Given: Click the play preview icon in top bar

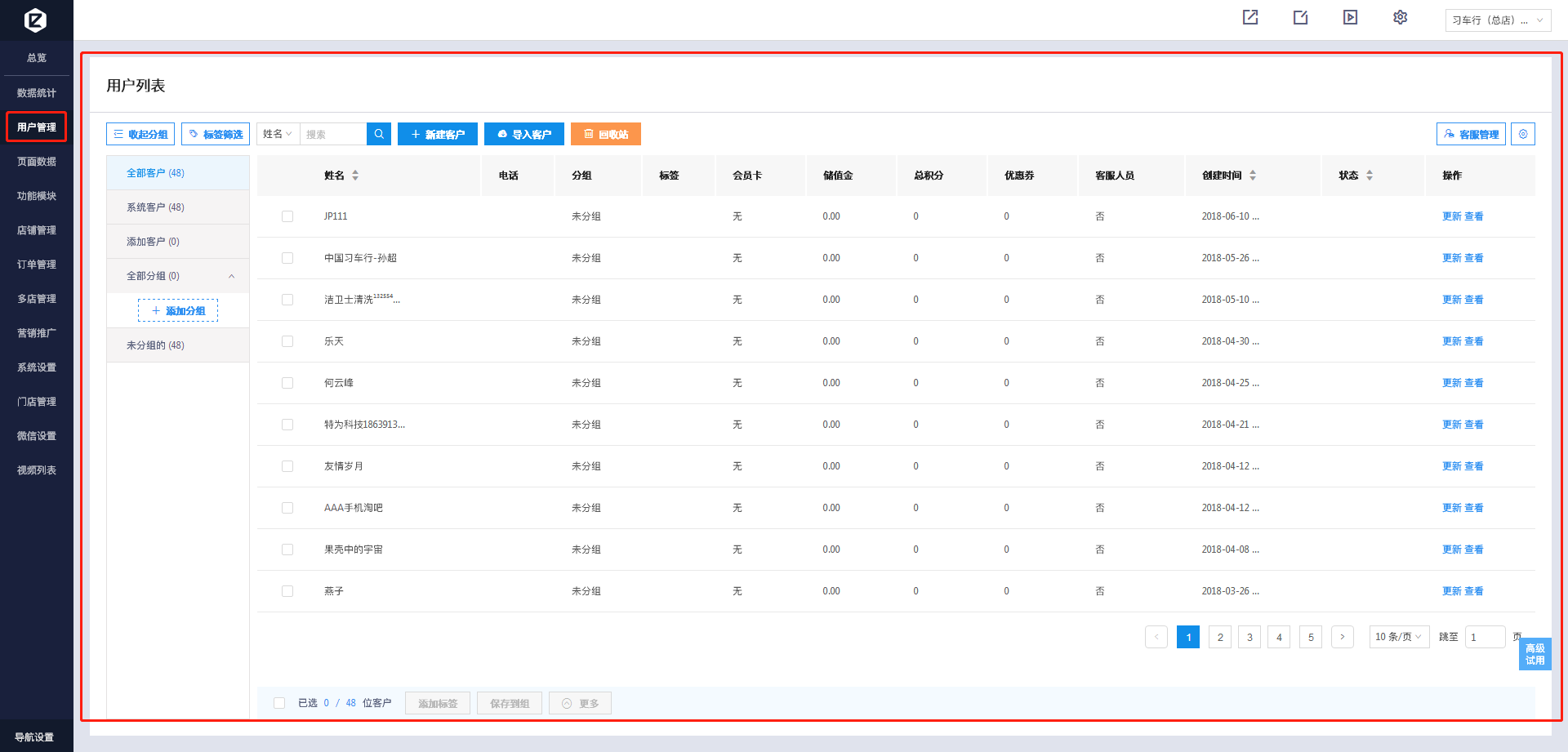Looking at the screenshot, I should 1350,17.
